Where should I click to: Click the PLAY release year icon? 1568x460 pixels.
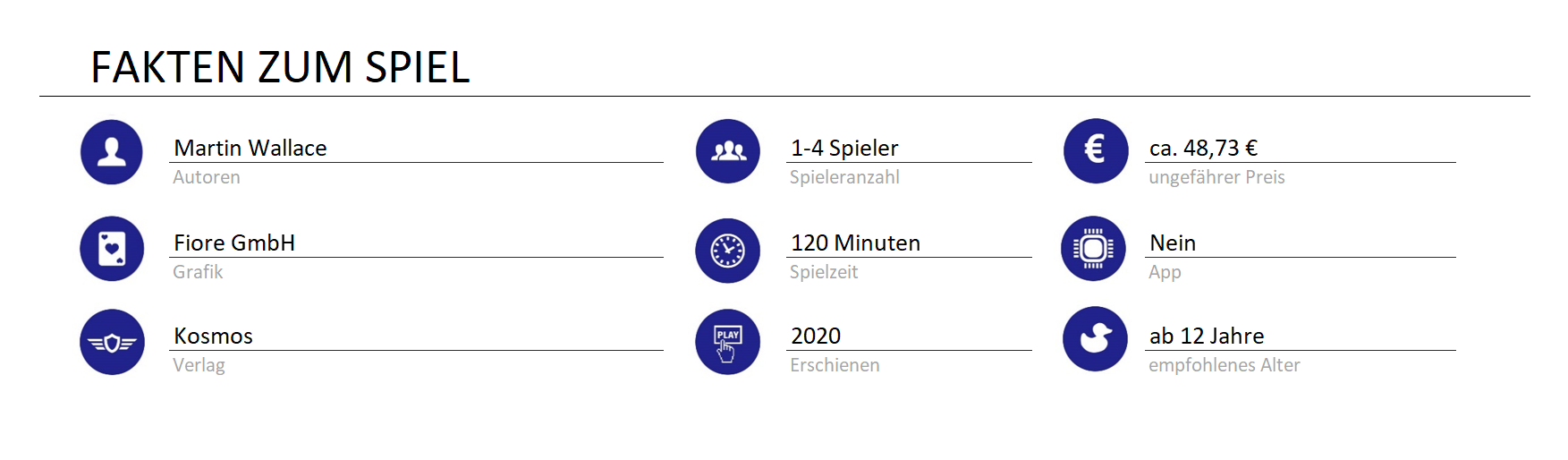(728, 342)
